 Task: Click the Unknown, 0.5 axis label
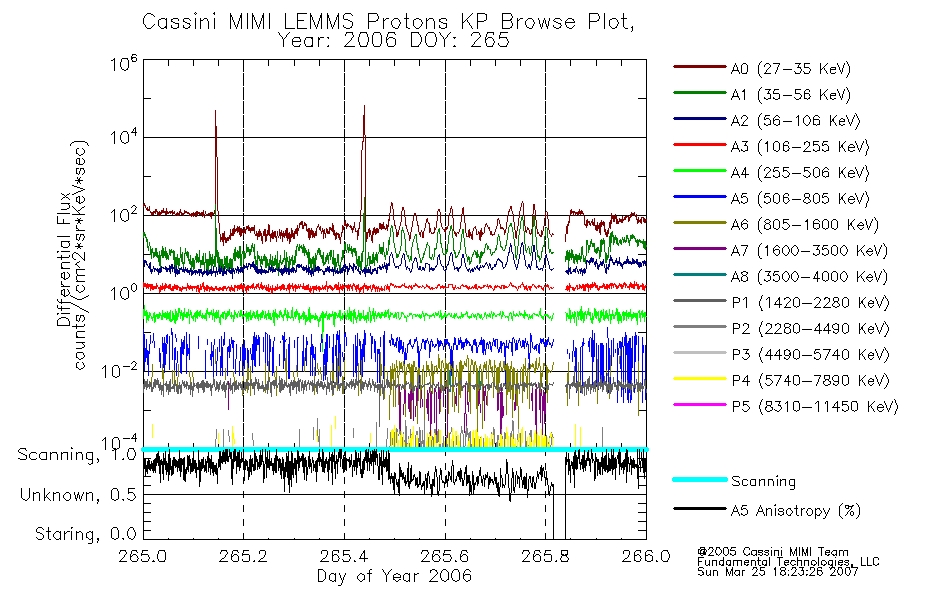(x=78, y=495)
